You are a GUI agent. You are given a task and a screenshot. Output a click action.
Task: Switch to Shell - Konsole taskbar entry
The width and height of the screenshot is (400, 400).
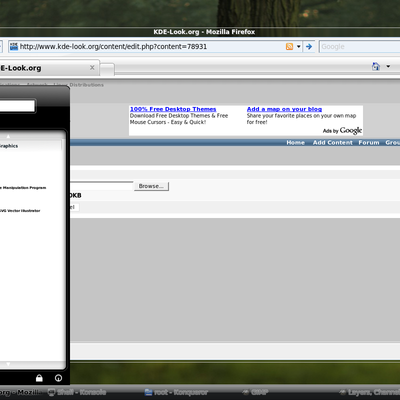point(77,392)
